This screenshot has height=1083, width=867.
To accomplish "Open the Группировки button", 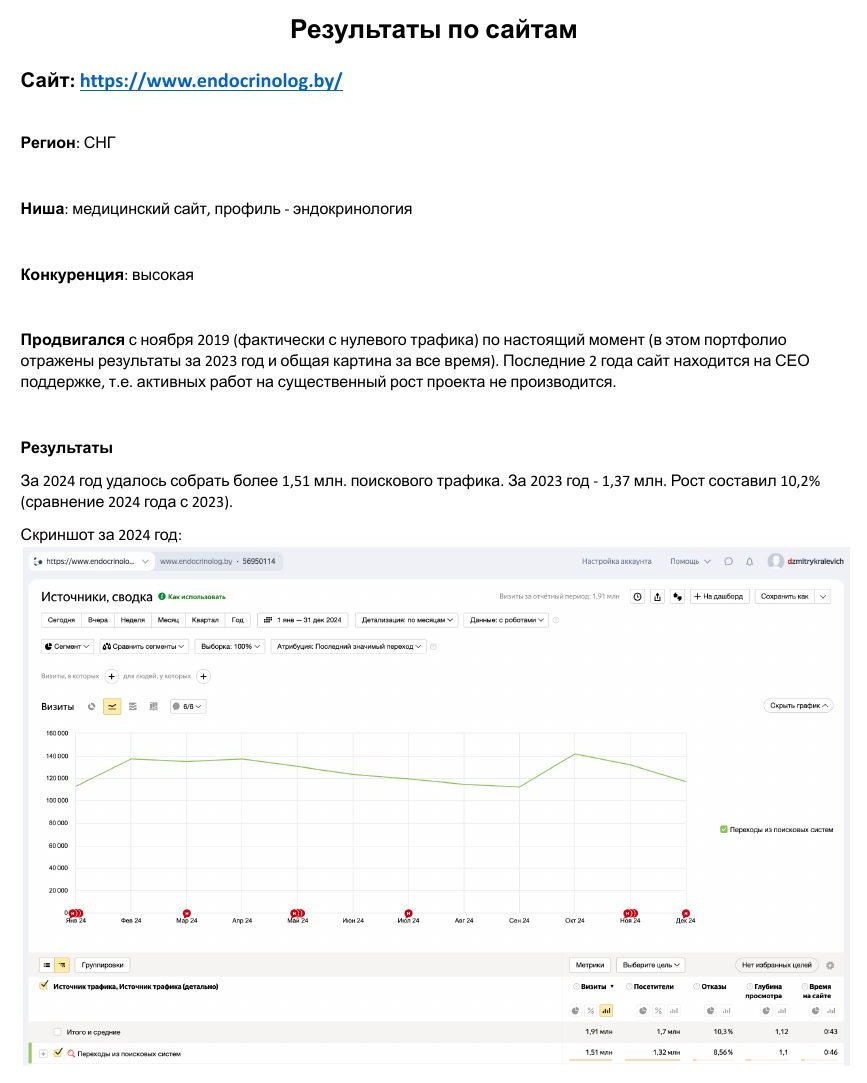I will [x=102, y=965].
